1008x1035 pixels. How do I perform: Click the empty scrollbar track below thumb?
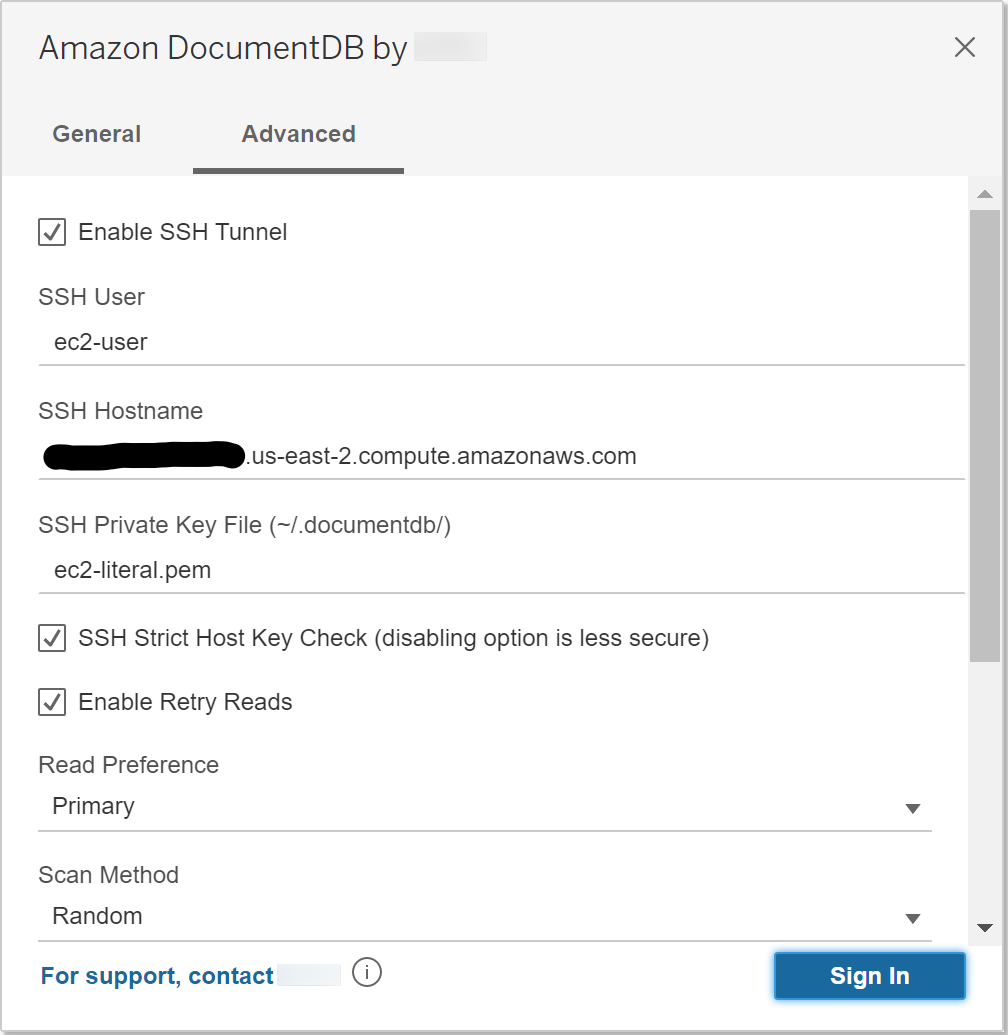984,790
